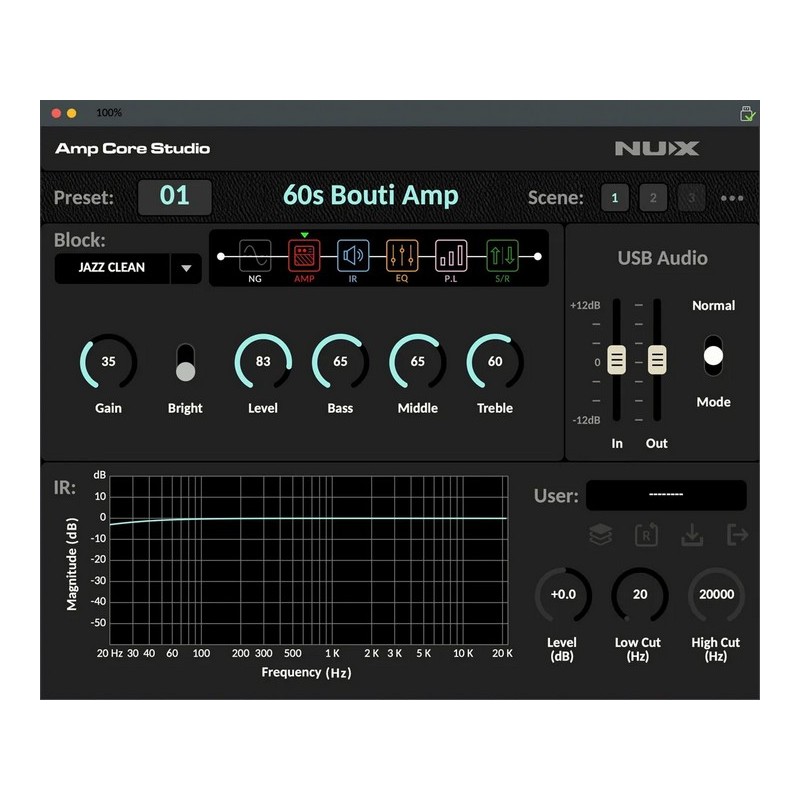800x800 pixels.
Task: Select the NG noise gate block
Action: click(x=255, y=256)
